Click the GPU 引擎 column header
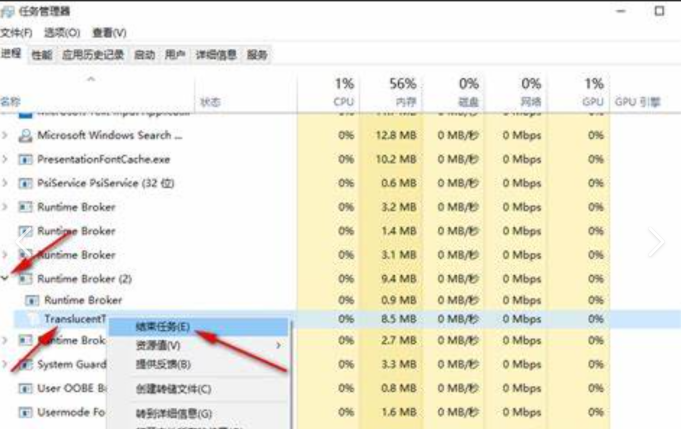 638,102
